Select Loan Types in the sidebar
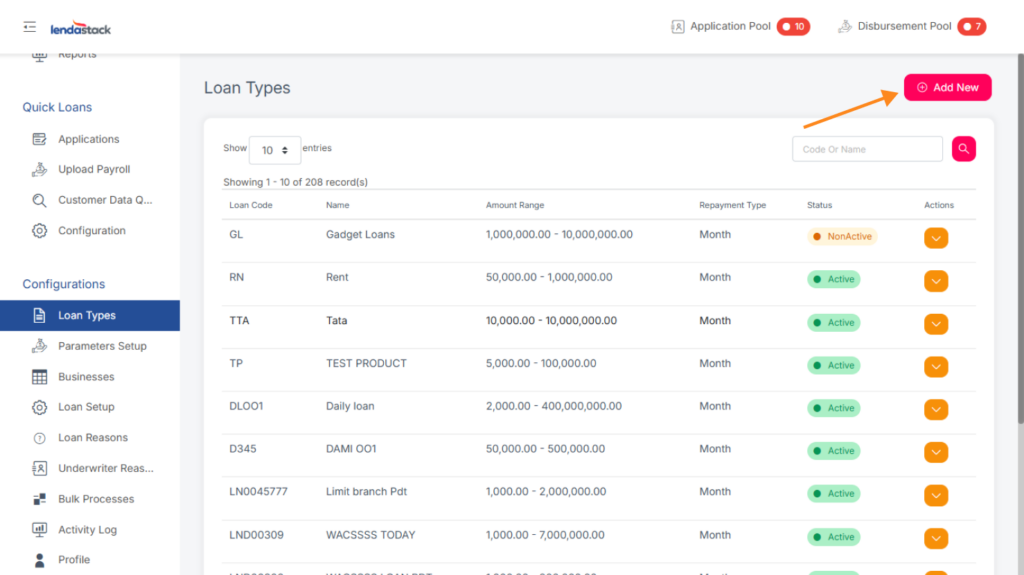 pyautogui.click(x=87, y=316)
